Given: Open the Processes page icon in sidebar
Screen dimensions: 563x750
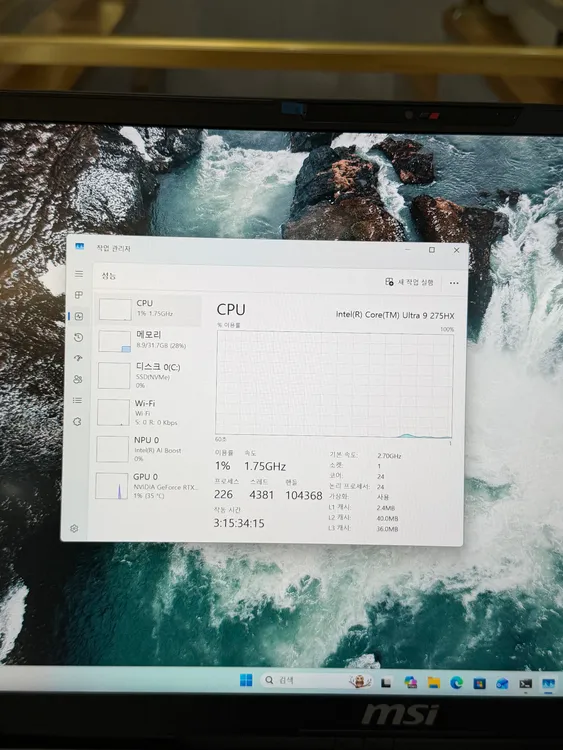Looking at the screenshot, I should point(79,295).
